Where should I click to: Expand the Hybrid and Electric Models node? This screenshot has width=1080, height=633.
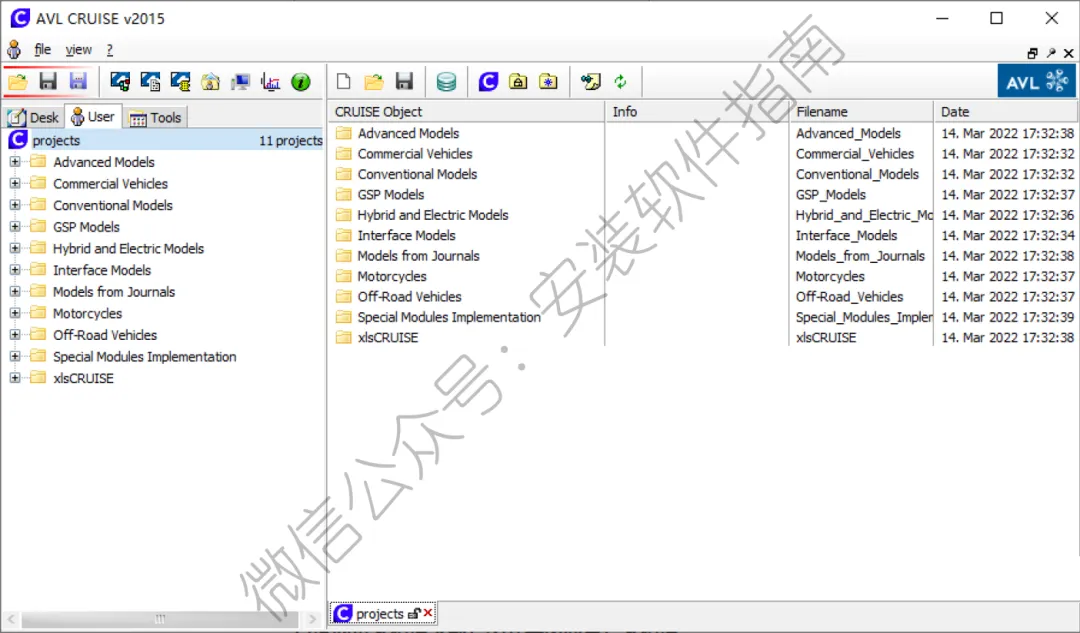(14, 248)
